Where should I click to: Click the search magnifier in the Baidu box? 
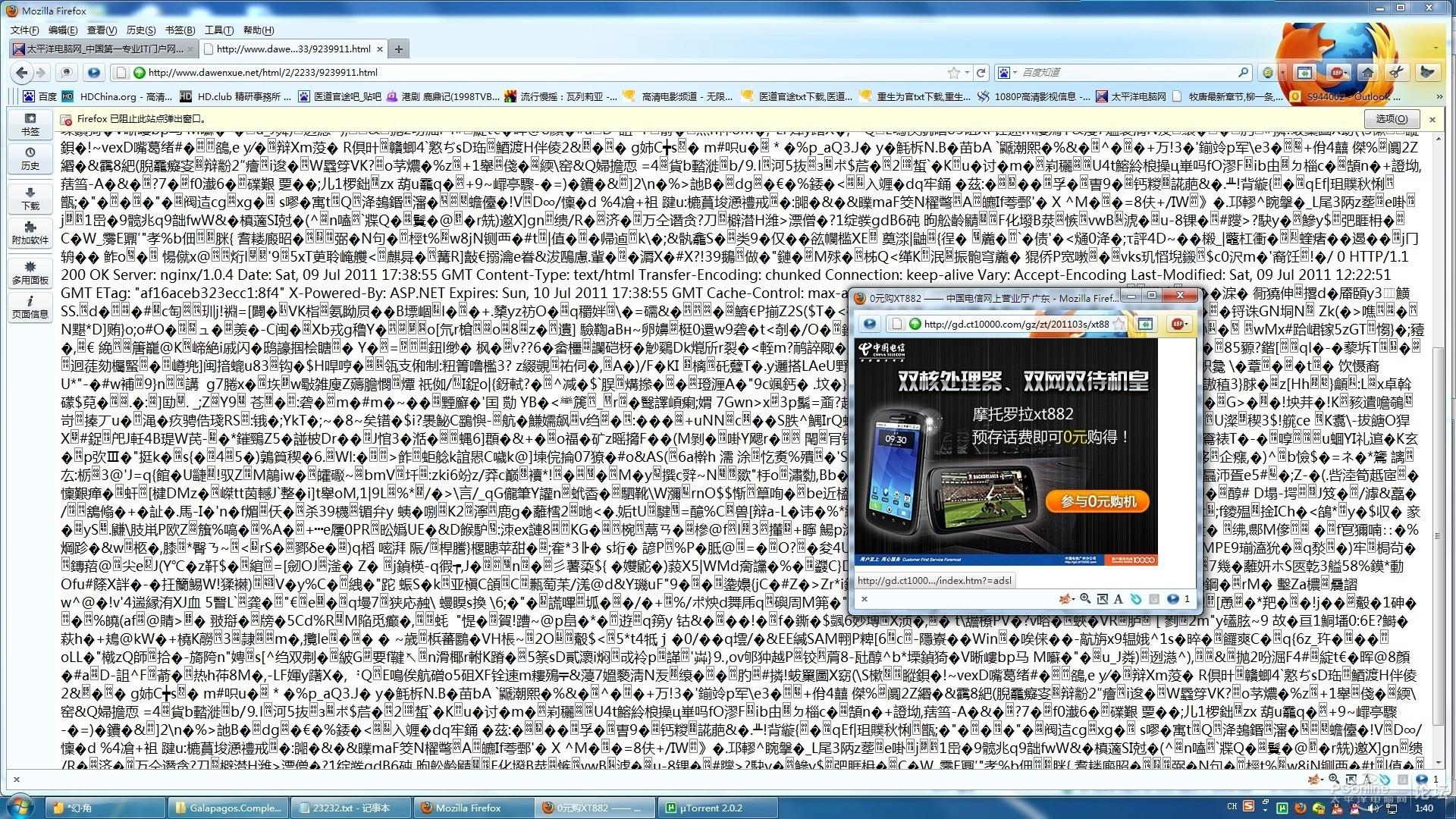coord(1243,73)
